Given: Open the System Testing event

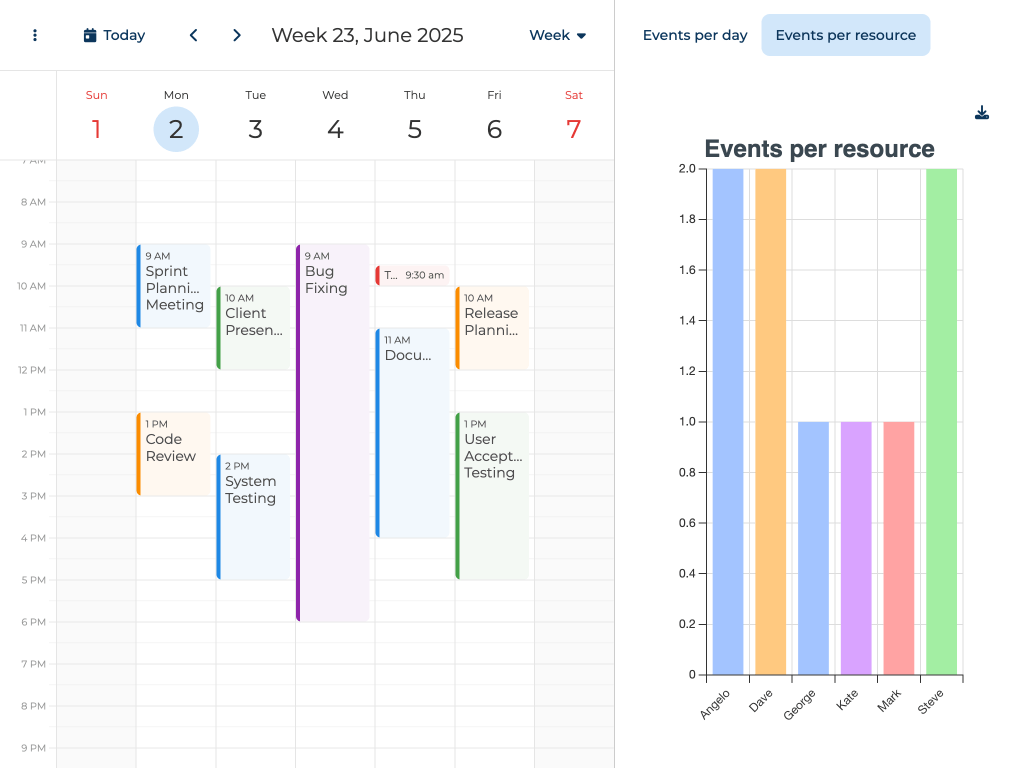Looking at the screenshot, I should [x=253, y=516].
